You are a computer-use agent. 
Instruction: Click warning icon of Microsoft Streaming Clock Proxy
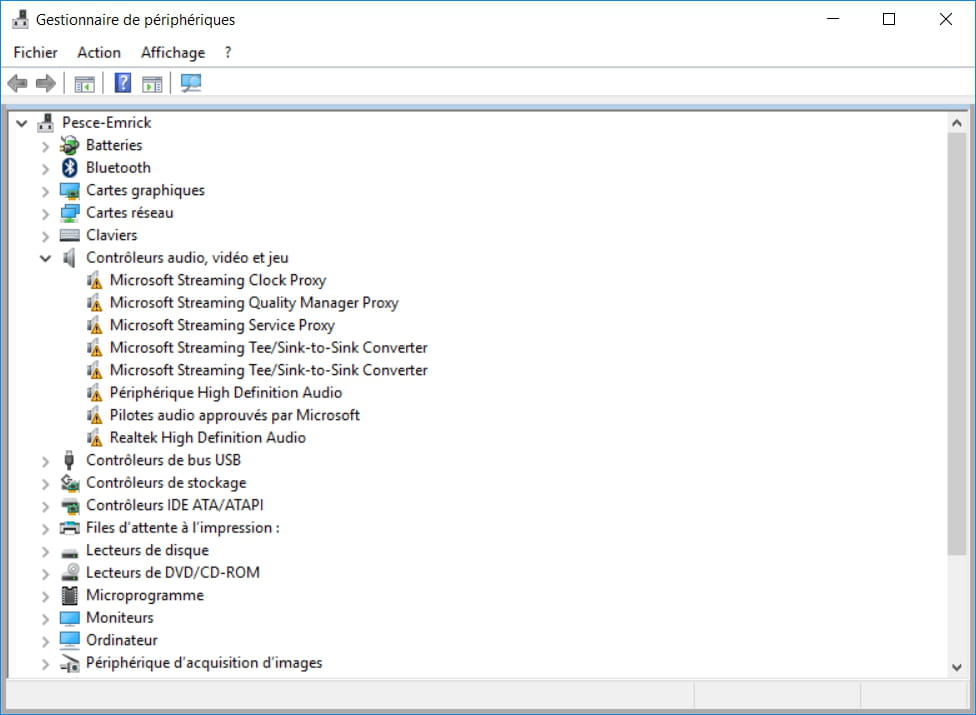(x=94, y=281)
